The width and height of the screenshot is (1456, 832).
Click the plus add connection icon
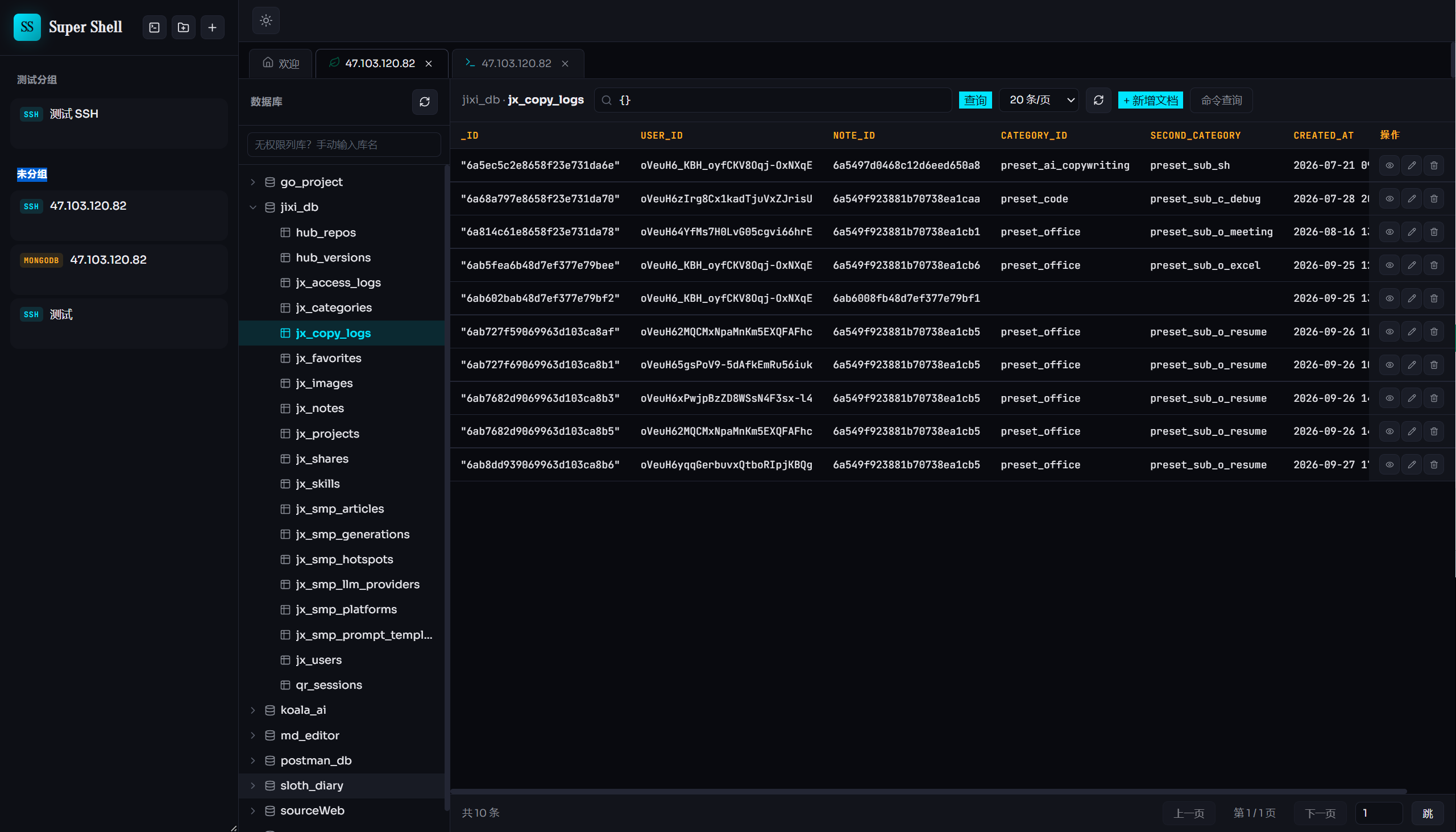click(212, 27)
